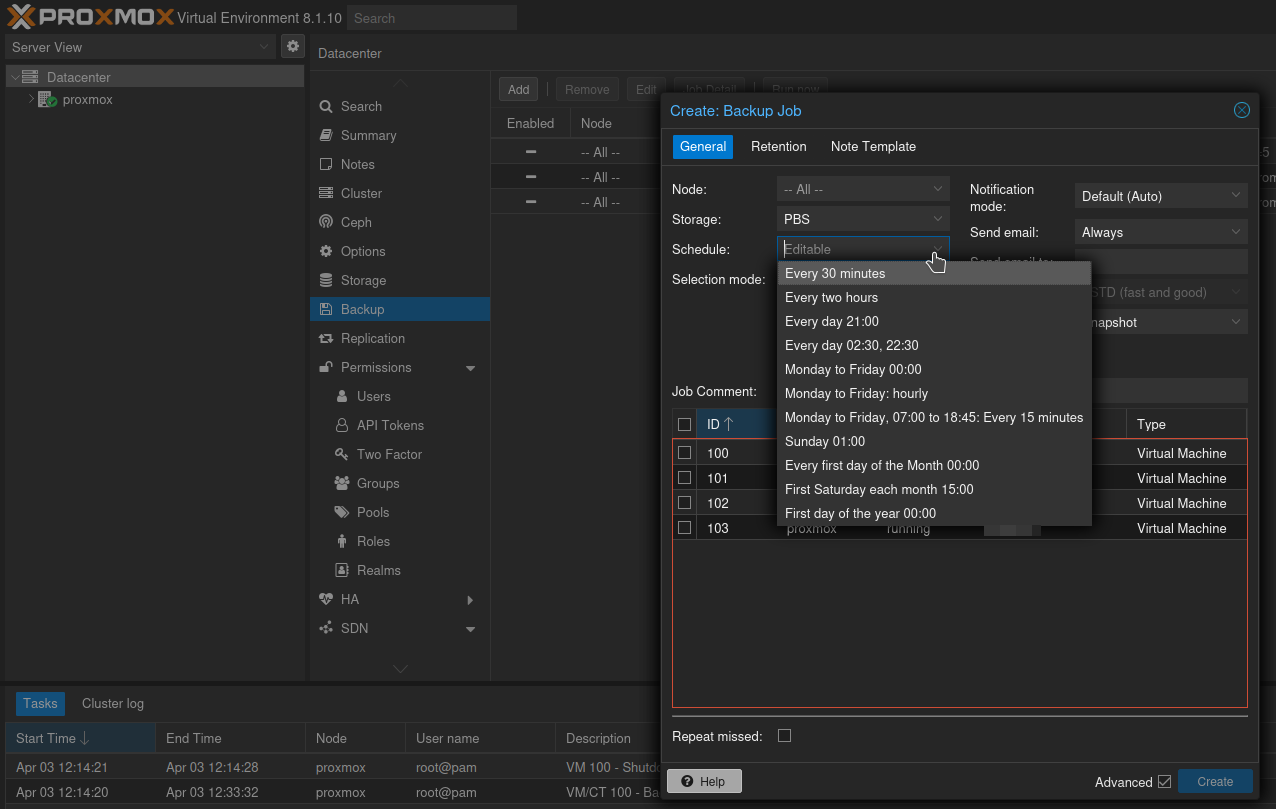Click the Options gear icon
This screenshot has height=809, width=1276.
pos(326,252)
